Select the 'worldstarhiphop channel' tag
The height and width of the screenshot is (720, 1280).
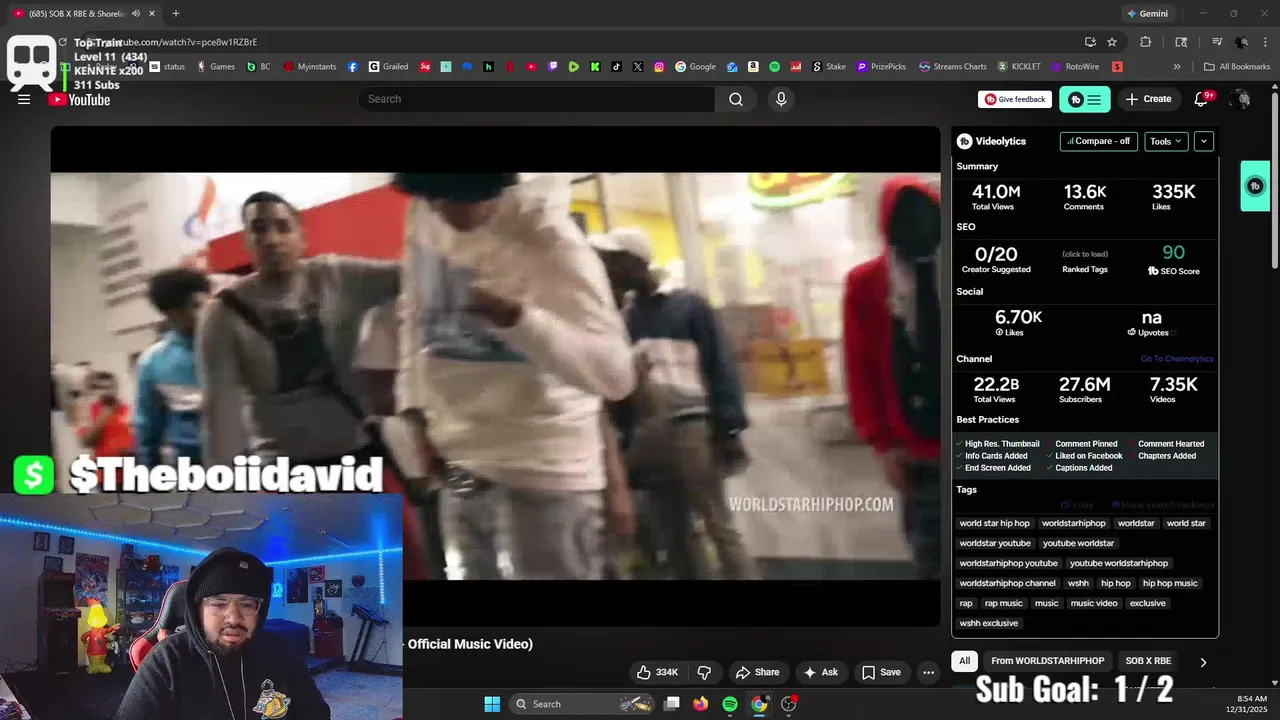tap(1007, 583)
